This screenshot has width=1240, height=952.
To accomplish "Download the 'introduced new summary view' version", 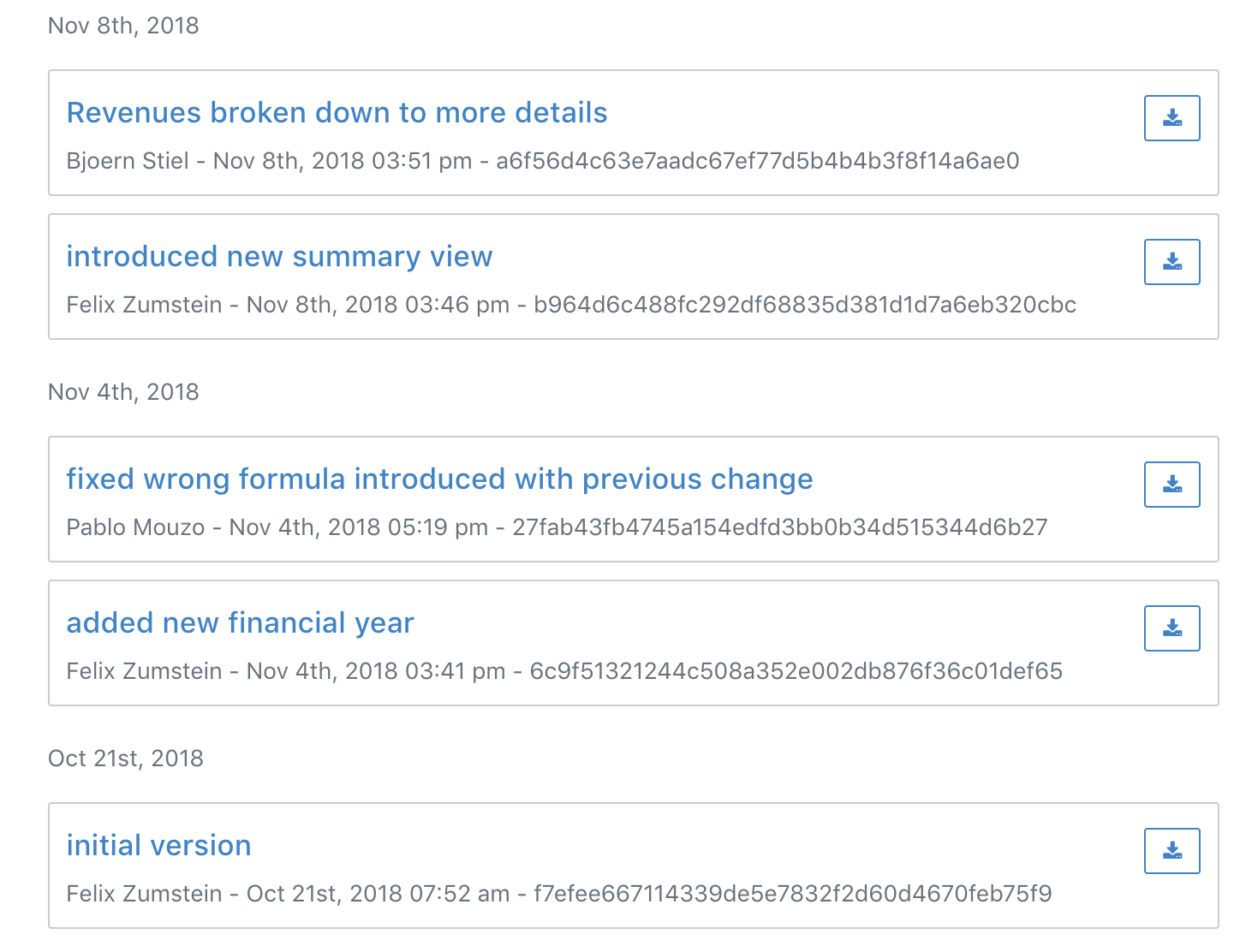I will (x=1171, y=262).
